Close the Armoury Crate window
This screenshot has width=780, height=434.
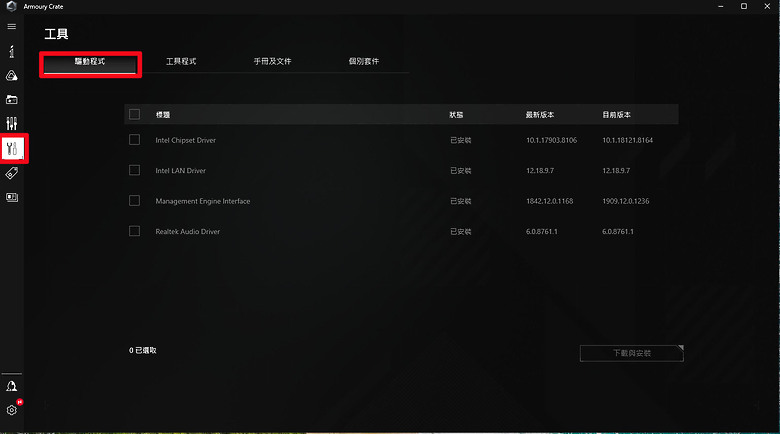click(767, 6)
